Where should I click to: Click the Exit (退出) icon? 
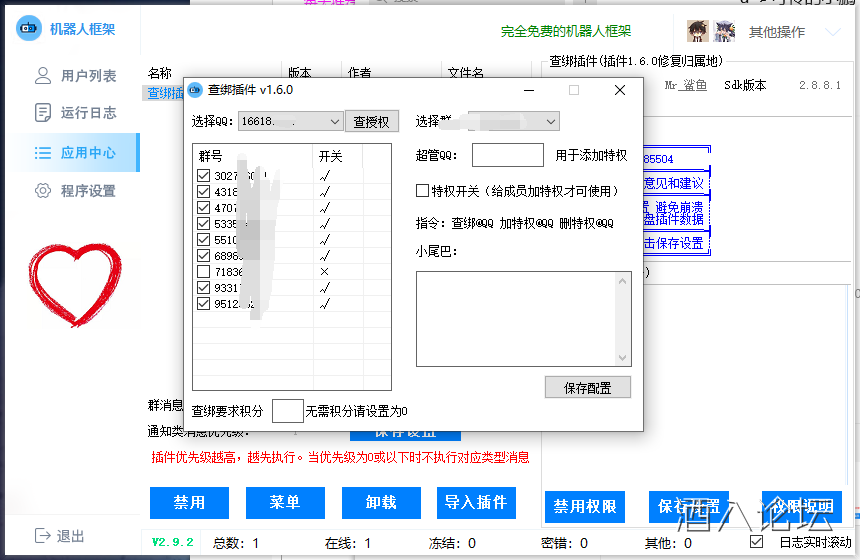click(43, 536)
